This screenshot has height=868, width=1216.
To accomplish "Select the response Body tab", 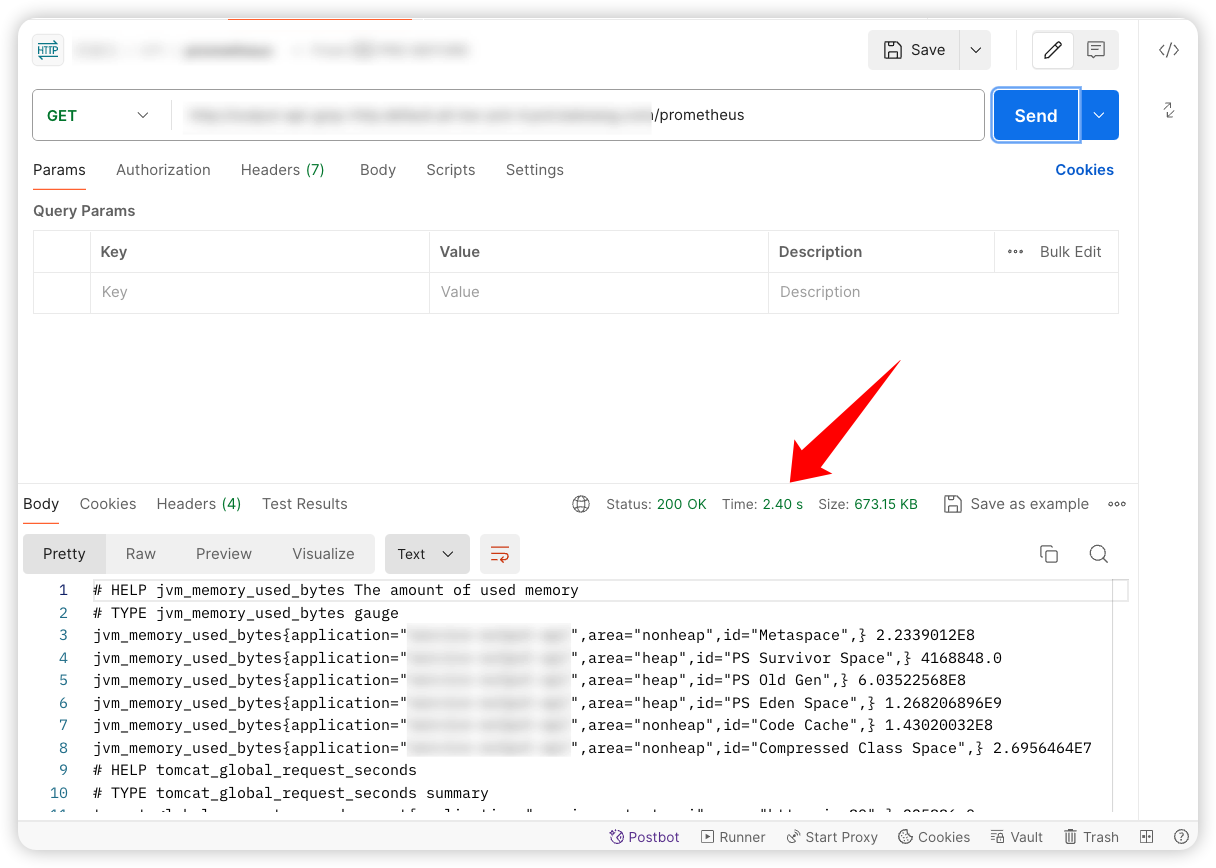I will point(41,504).
